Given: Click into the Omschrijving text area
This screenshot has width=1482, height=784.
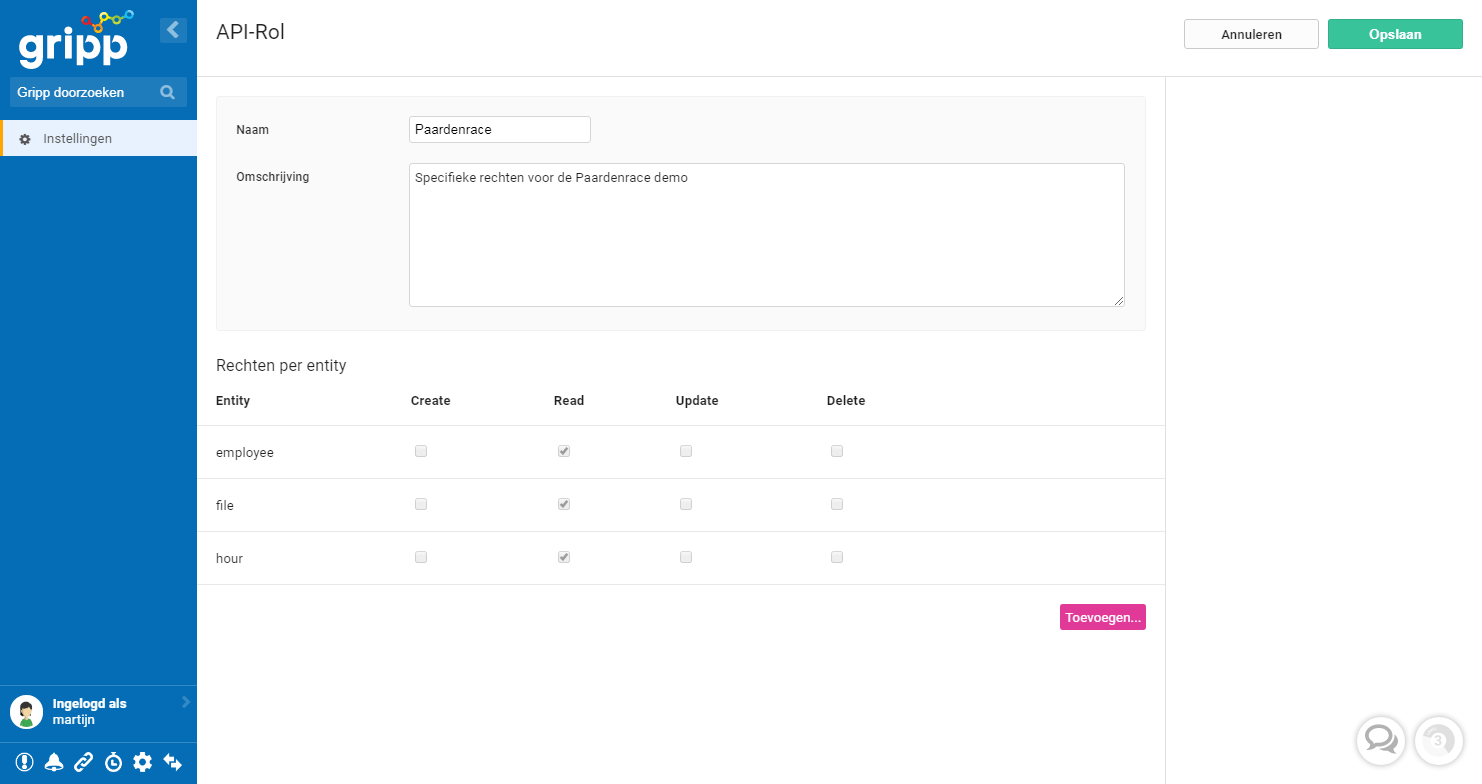Looking at the screenshot, I should [767, 235].
